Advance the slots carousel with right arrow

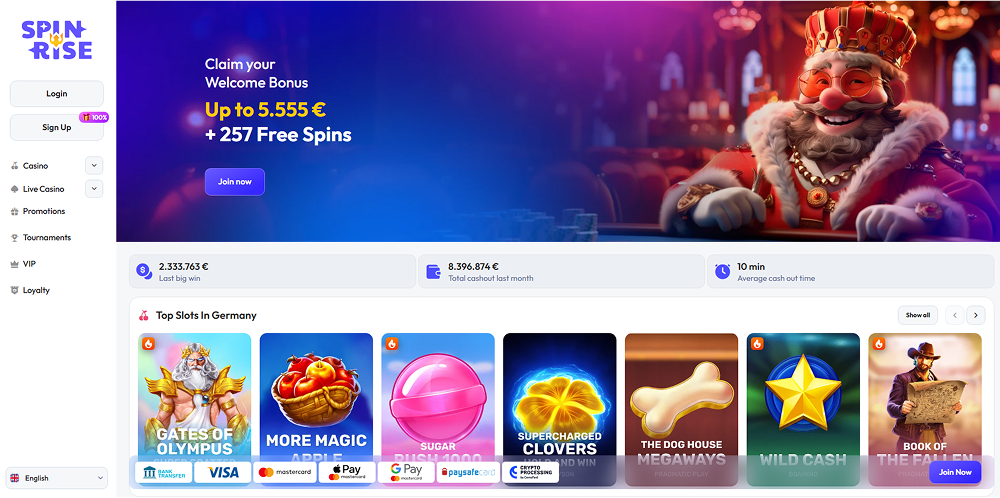975,315
